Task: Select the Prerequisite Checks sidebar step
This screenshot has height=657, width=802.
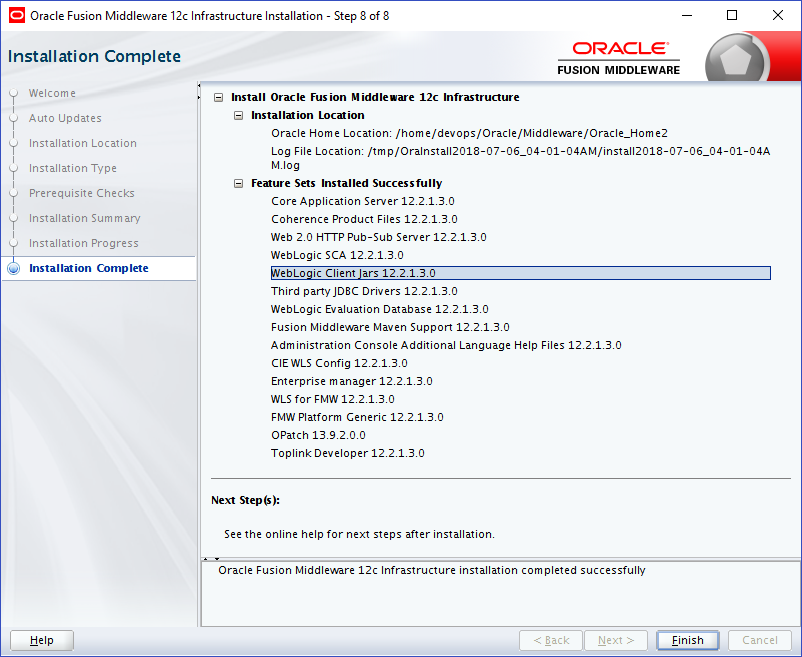Action: click(82, 193)
